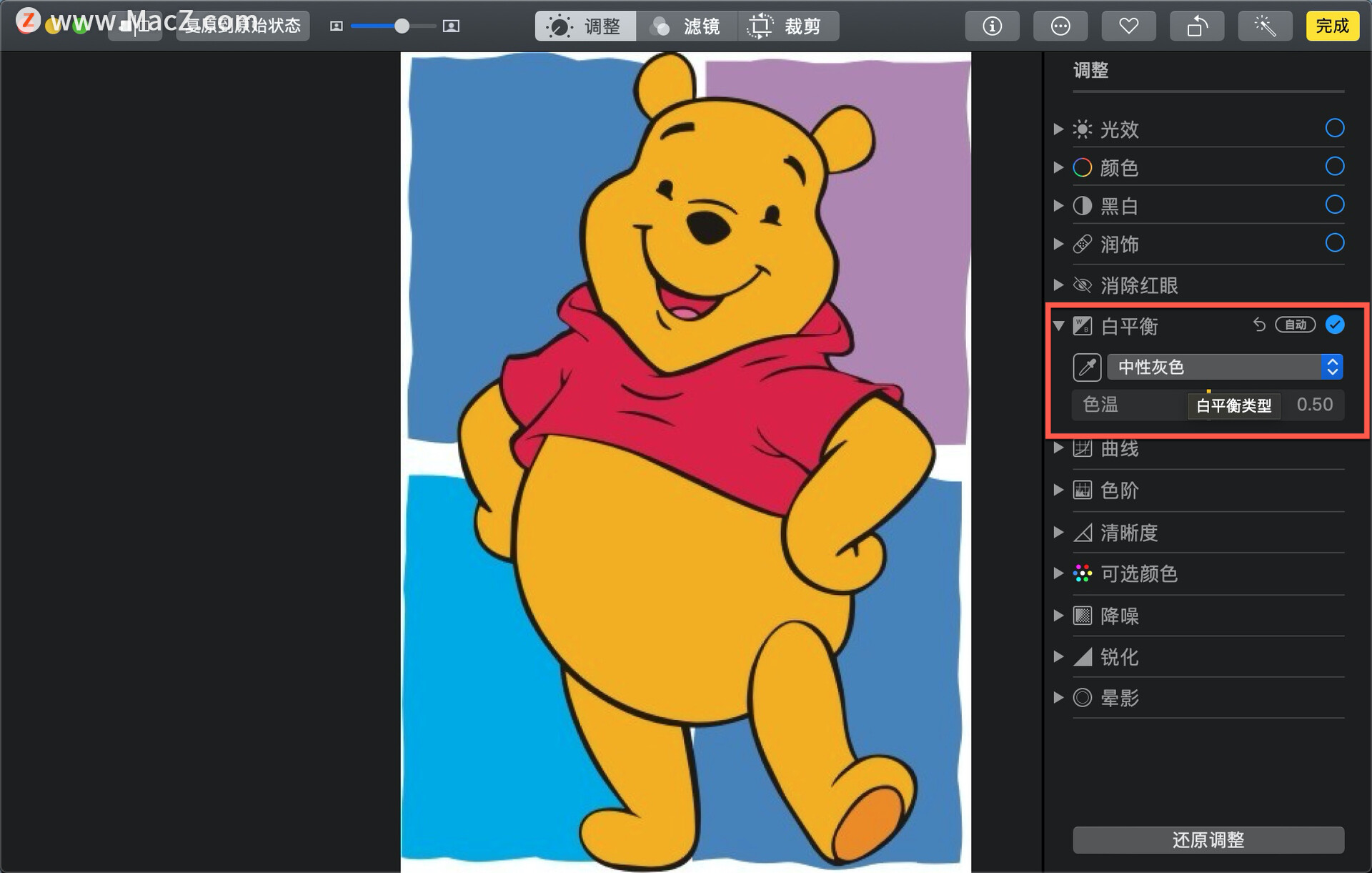Expand the 曲线 section
The width and height of the screenshot is (1372, 873).
[x=1058, y=448]
